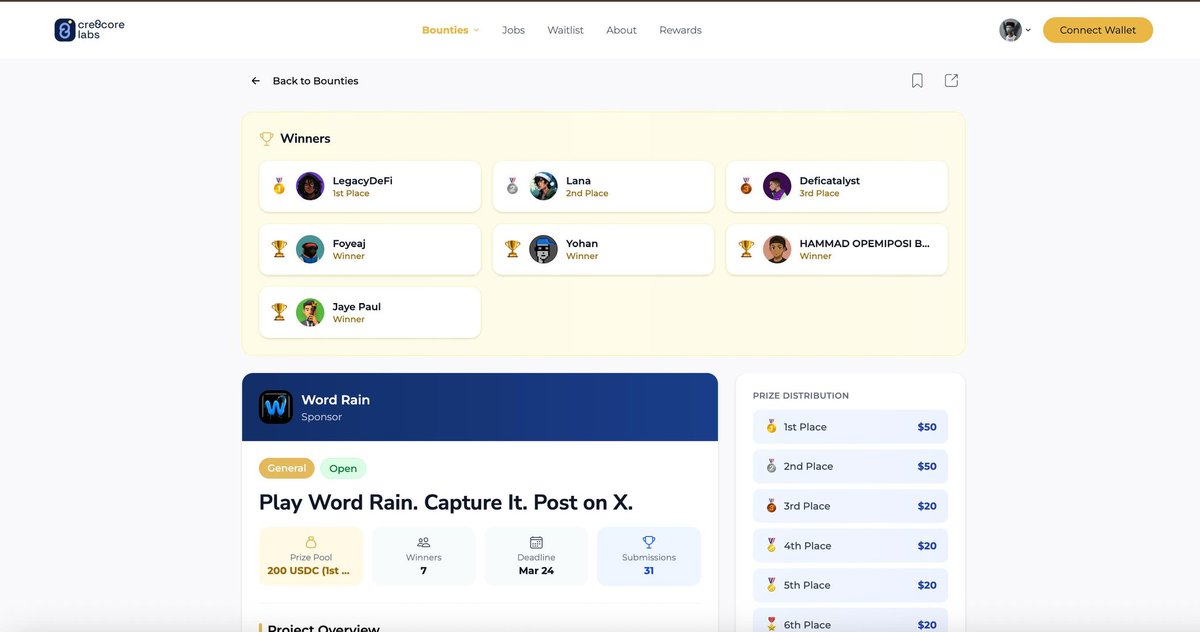
Task: Click the 1st Place $50 prize row
Action: point(850,427)
